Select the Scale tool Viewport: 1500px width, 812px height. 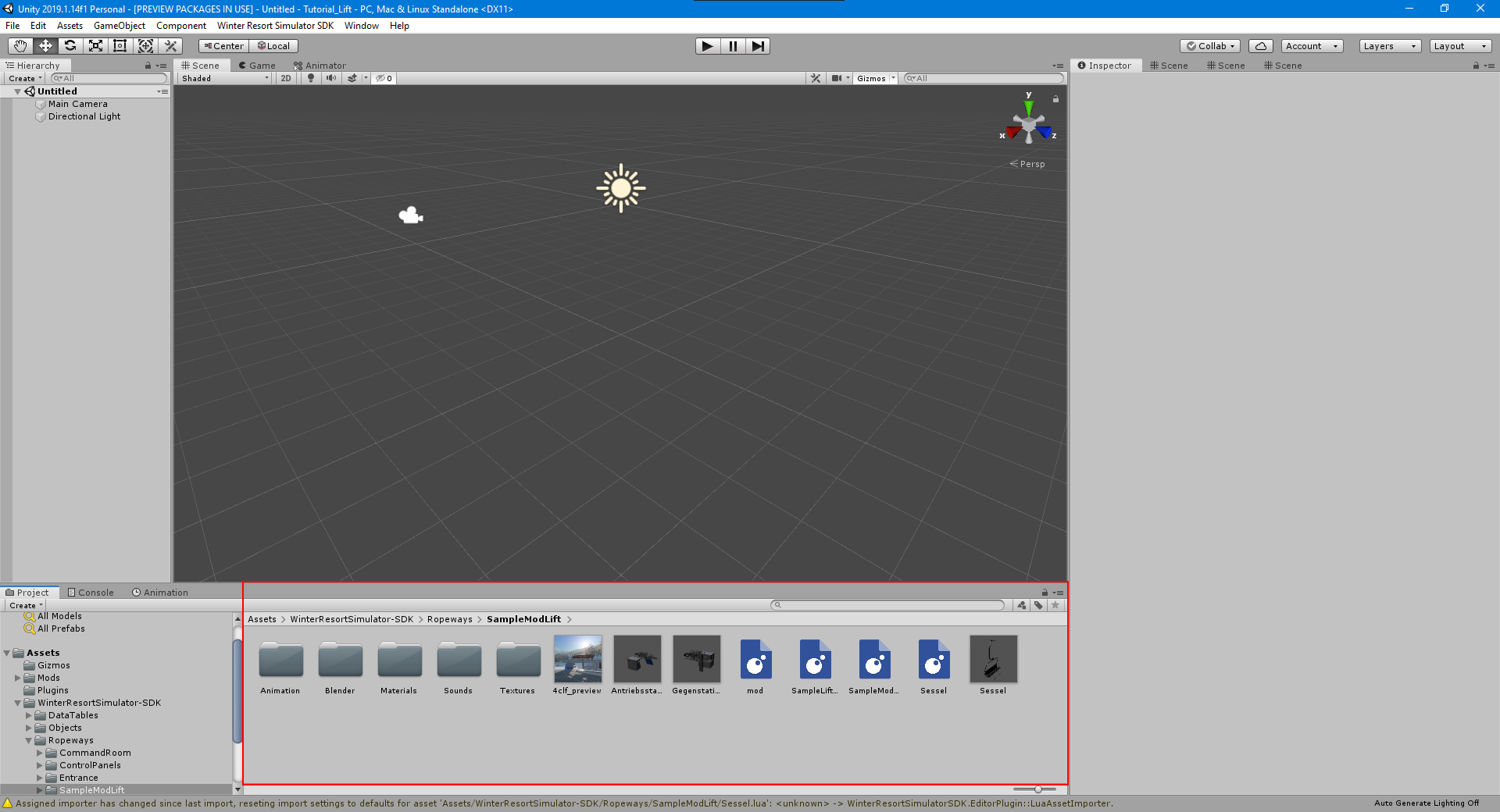95,46
